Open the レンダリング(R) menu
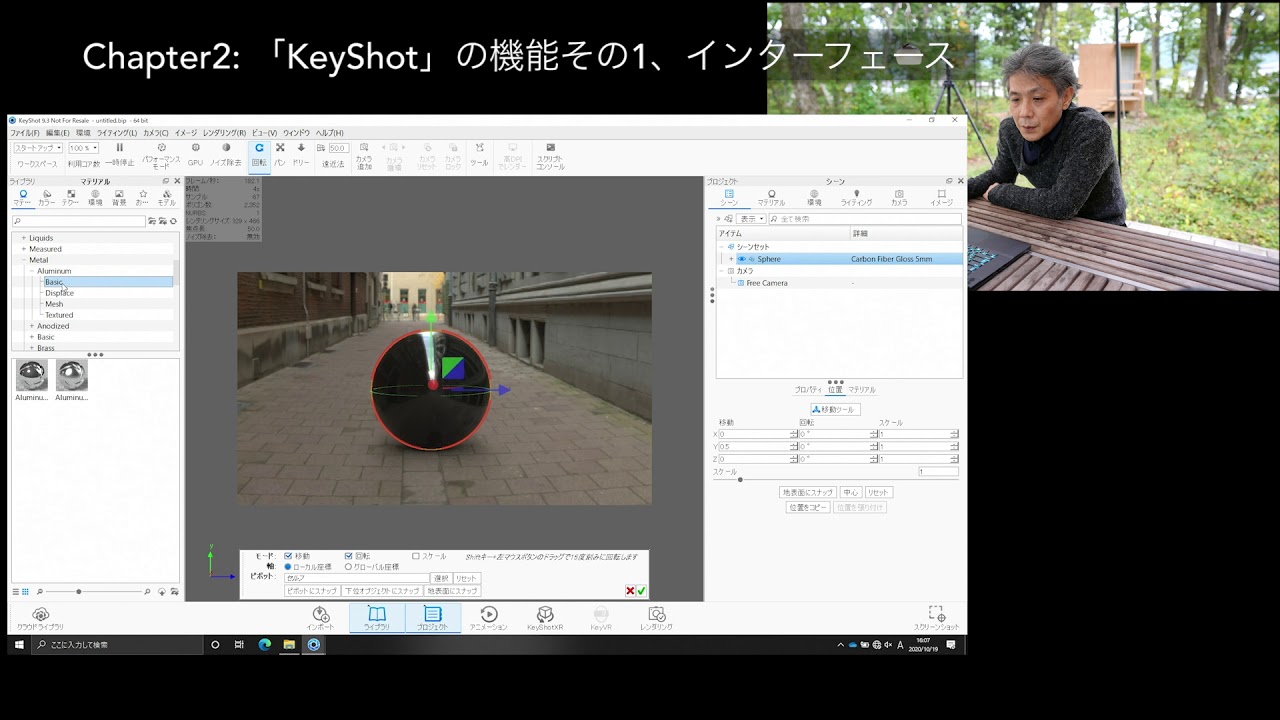 point(224,133)
